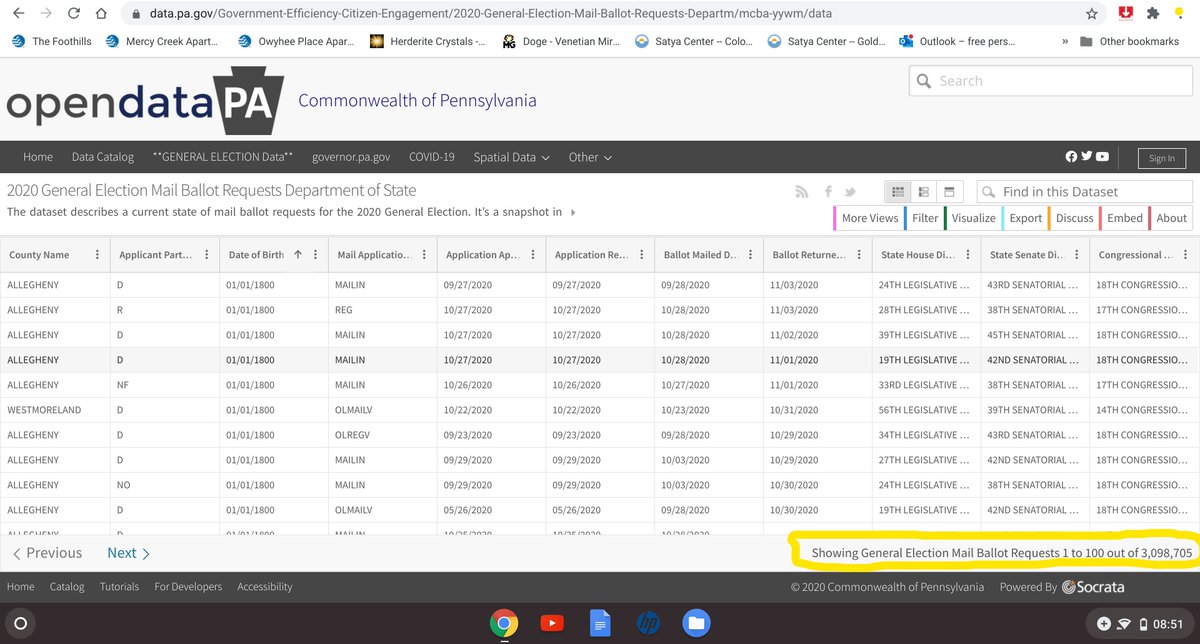
Task: Expand the dataset description arrow
Action: (573, 212)
